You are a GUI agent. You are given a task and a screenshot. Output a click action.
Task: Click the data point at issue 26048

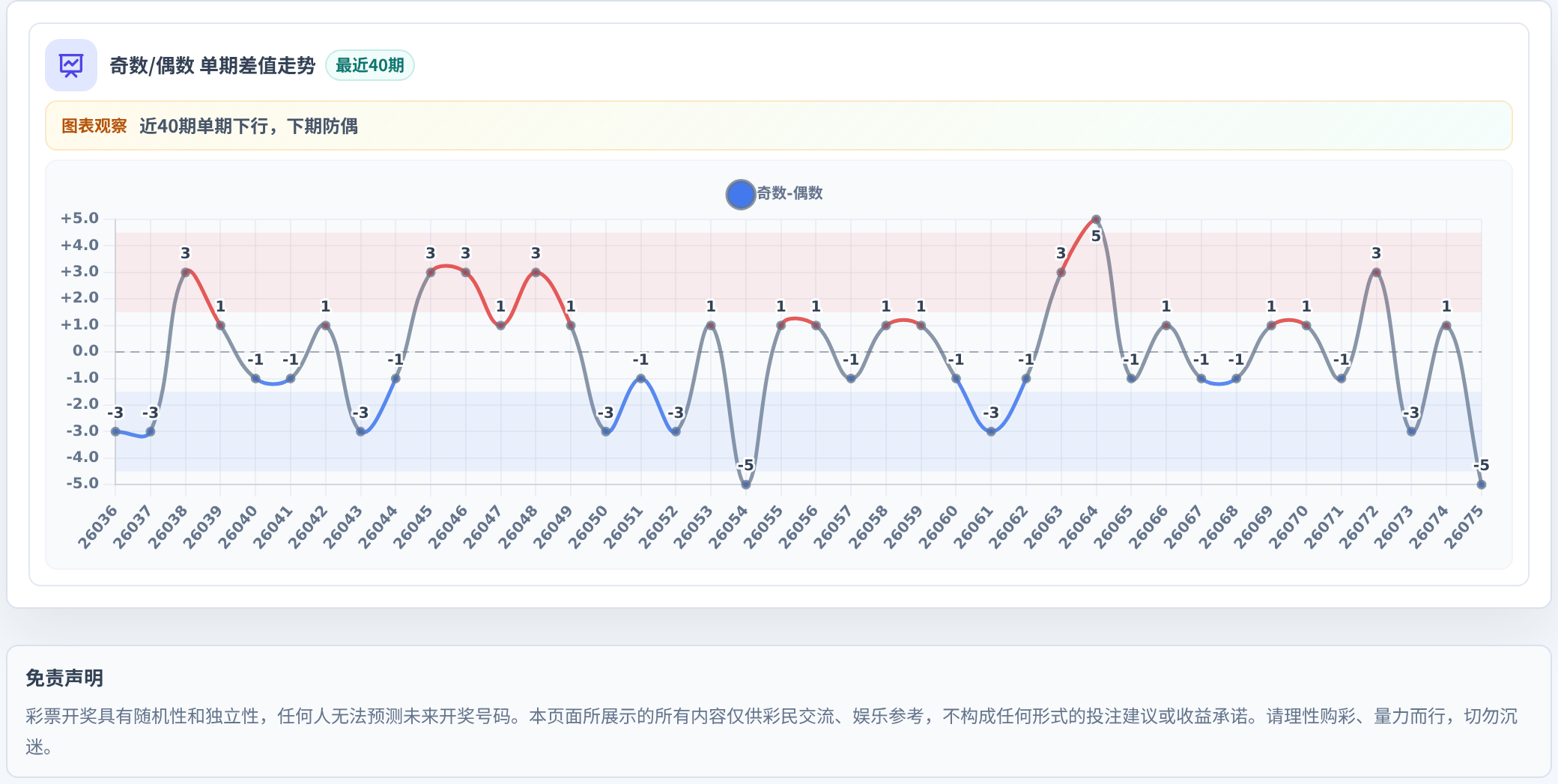536,273
